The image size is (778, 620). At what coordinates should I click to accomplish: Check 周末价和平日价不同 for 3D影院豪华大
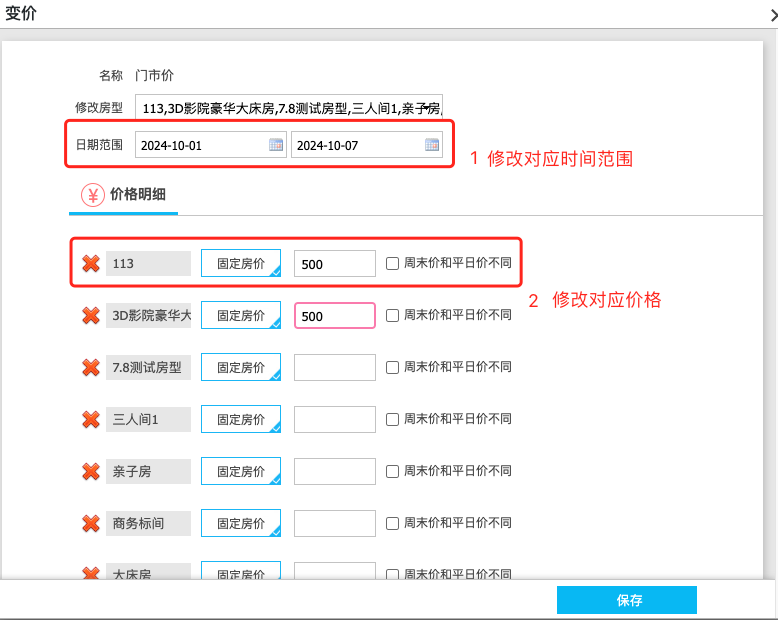[392, 315]
